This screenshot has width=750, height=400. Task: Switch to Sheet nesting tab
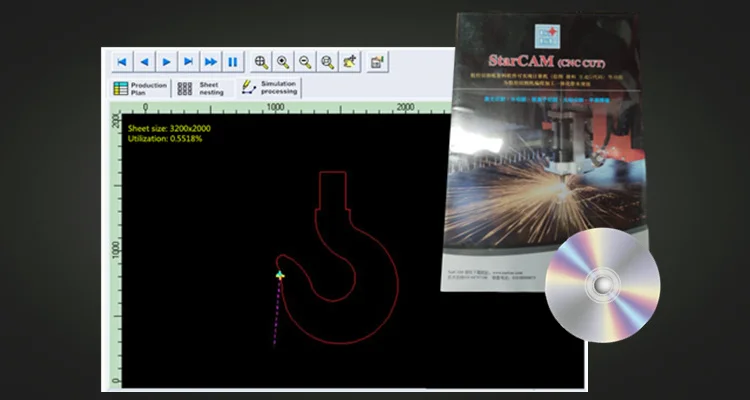[x=203, y=88]
